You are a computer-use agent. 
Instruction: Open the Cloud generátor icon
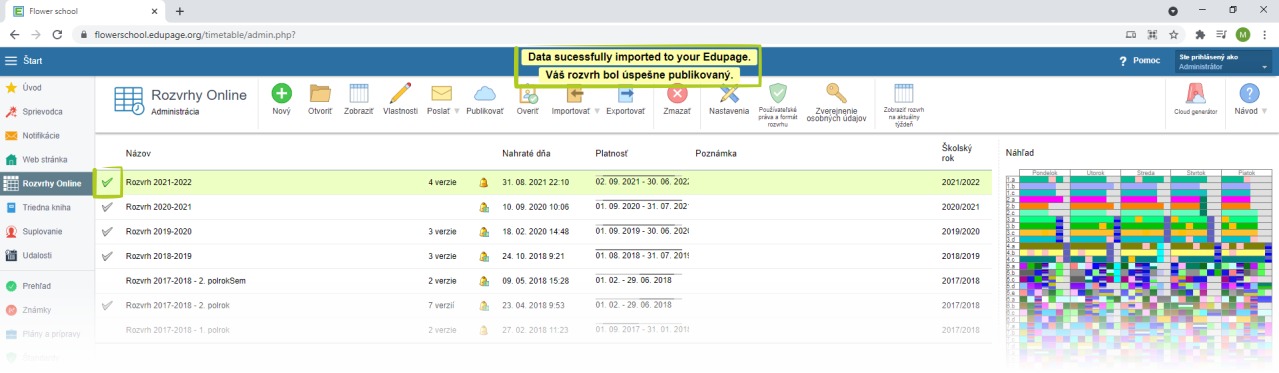pyautogui.click(x=1194, y=94)
